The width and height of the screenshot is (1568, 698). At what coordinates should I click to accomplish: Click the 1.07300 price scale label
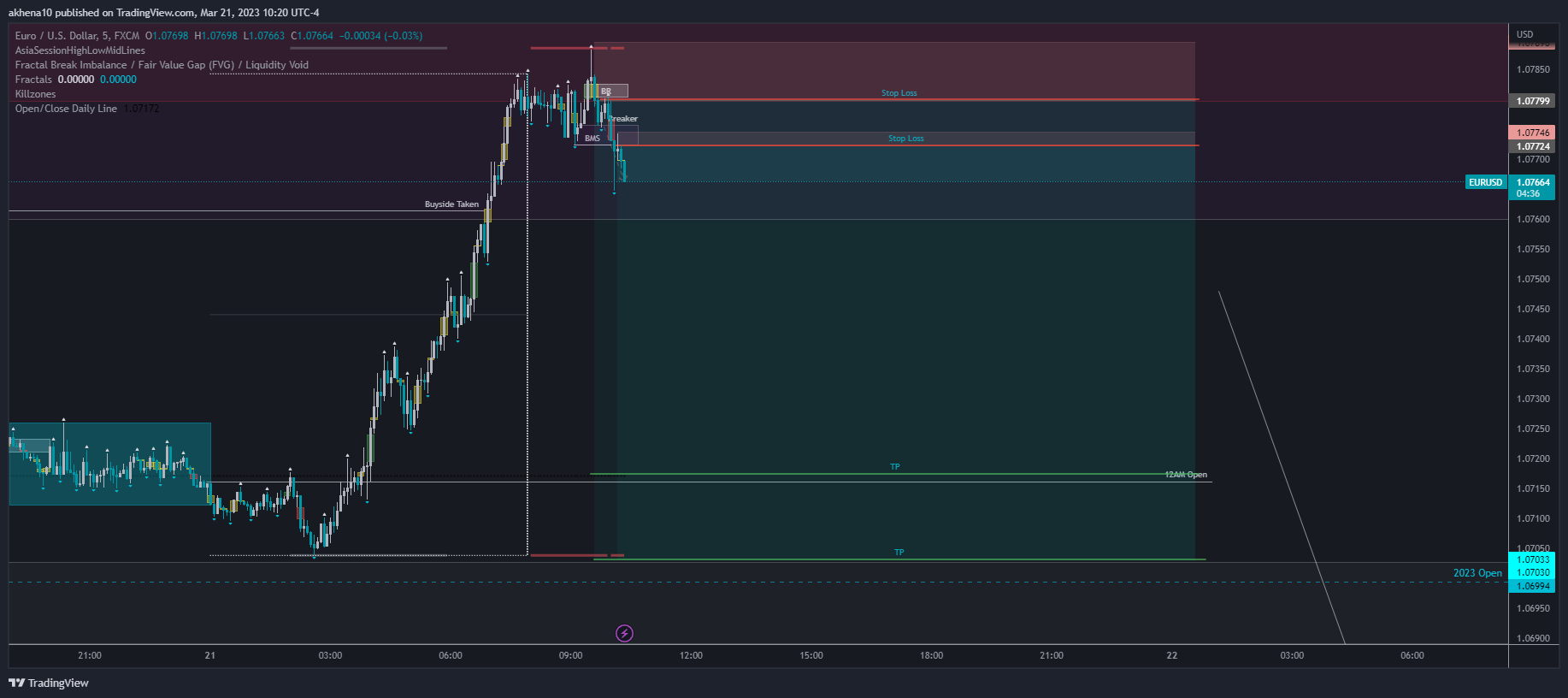tap(1533, 399)
